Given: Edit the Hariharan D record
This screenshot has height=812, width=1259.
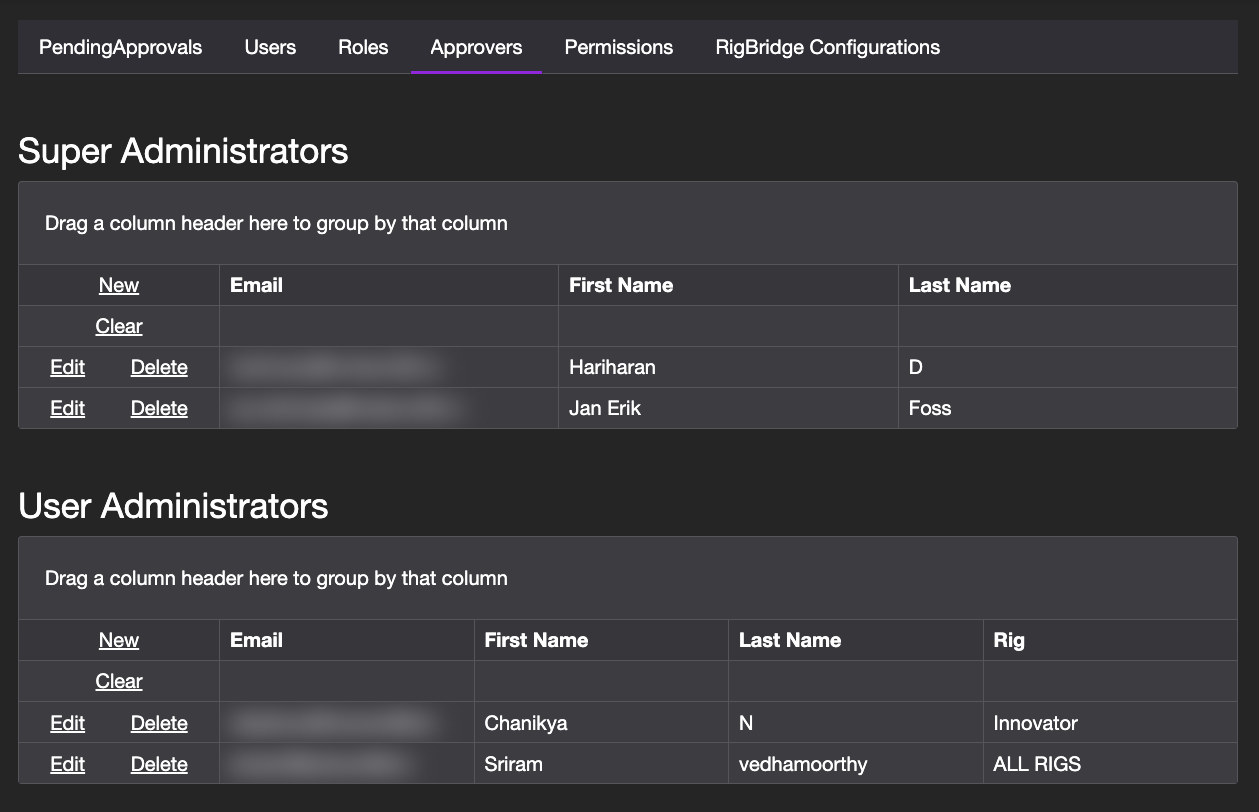Looking at the screenshot, I should coord(67,367).
